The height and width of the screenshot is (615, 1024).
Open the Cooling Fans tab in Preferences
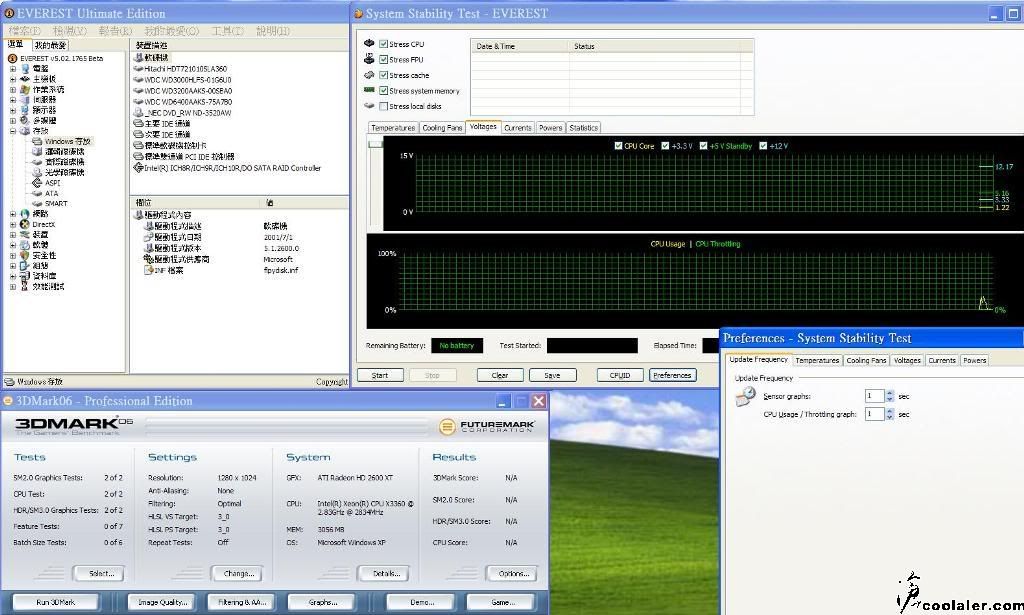pyautogui.click(x=866, y=360)
